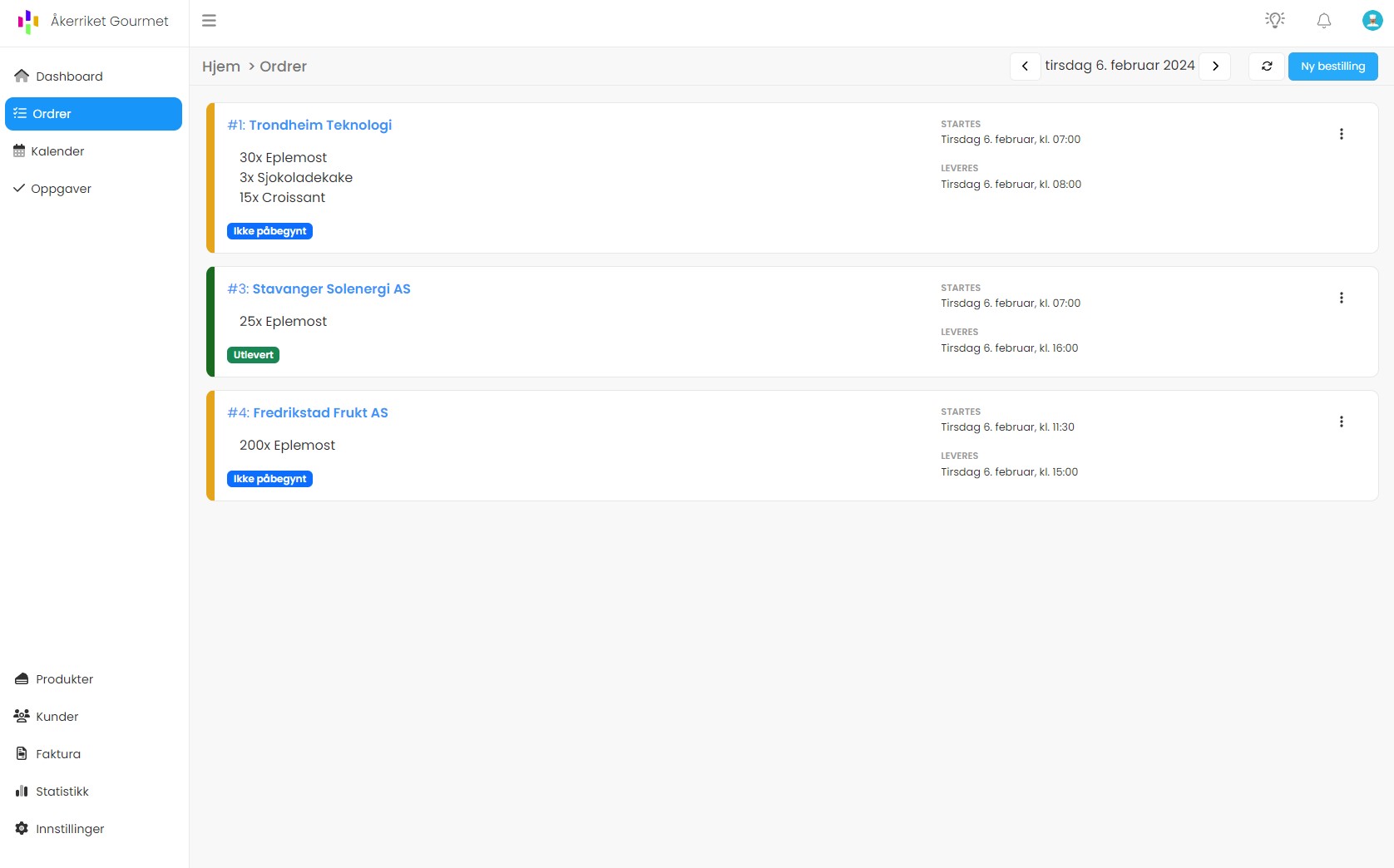Open the notifications bell

1323,21
